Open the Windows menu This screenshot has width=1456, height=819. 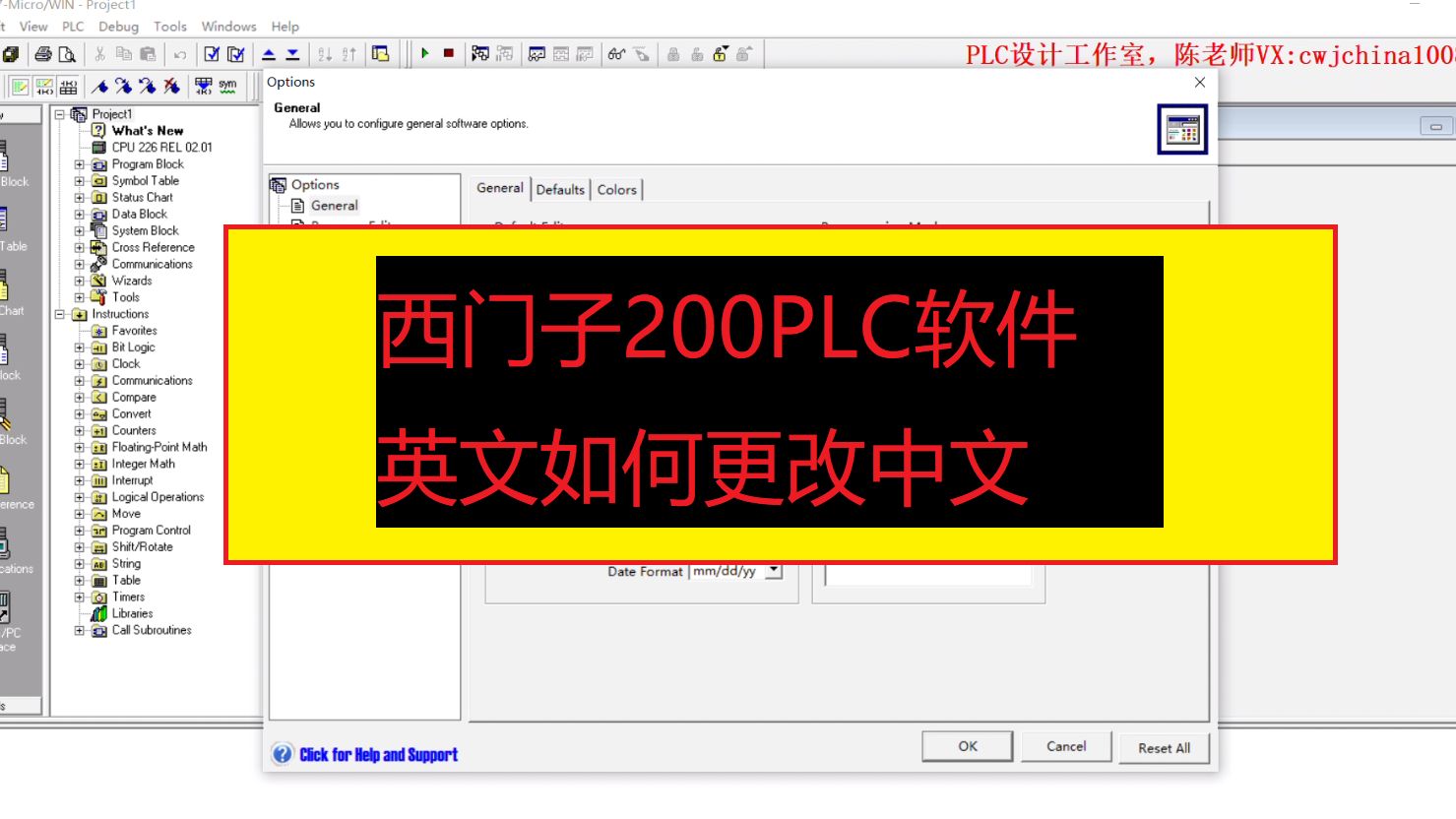[228, 27]
